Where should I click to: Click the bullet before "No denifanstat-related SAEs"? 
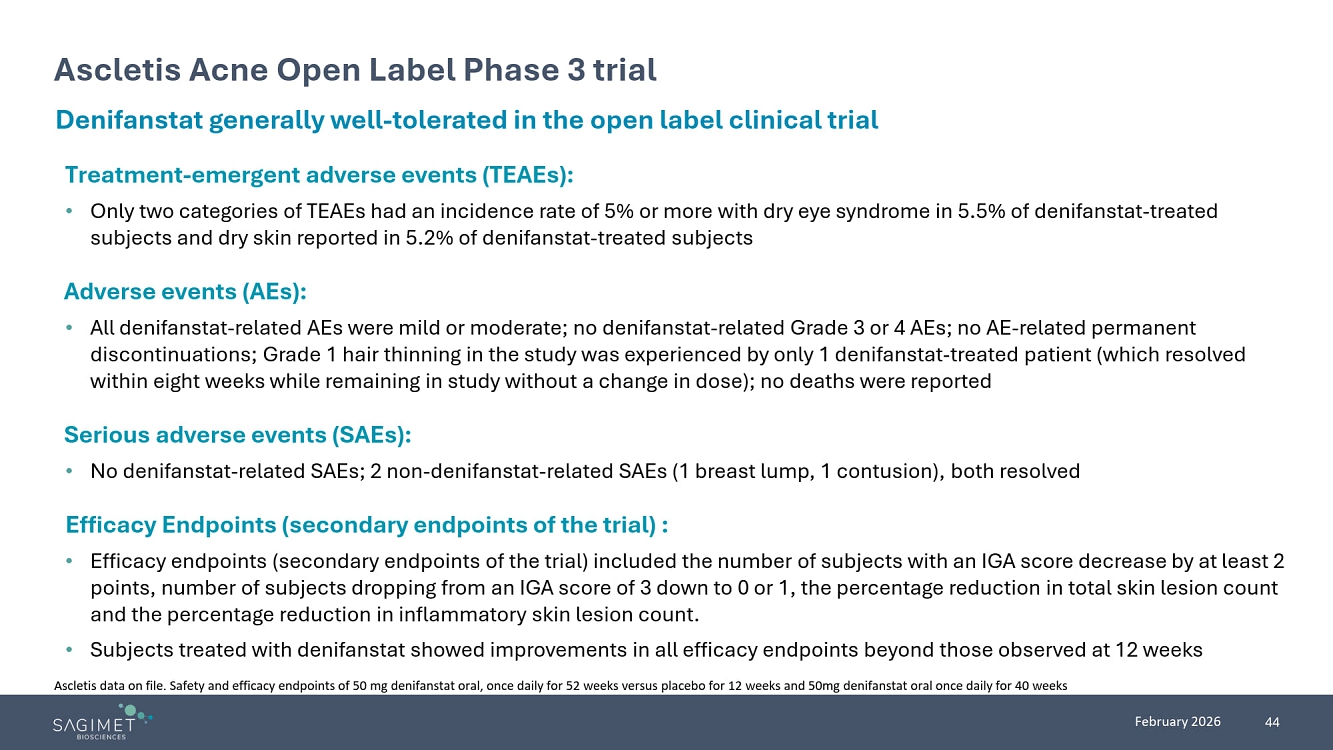pyautogui.click(x=68, y=472)
